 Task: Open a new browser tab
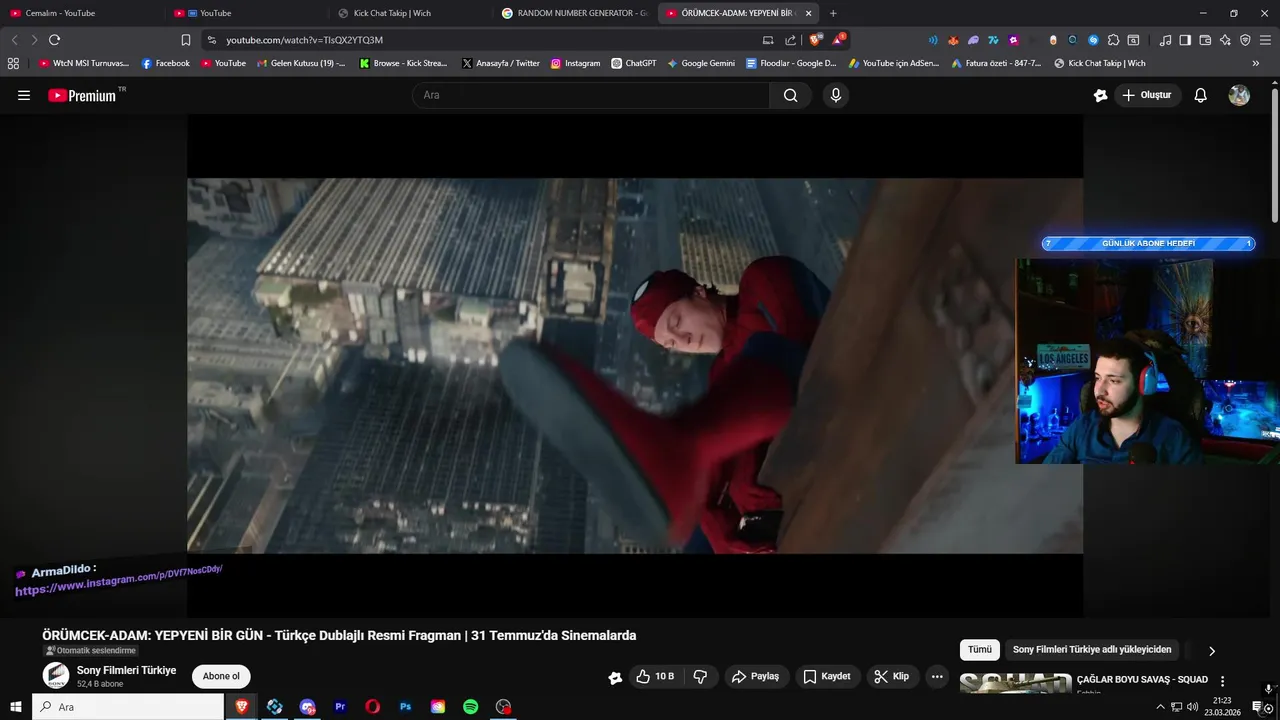(833, 13)
